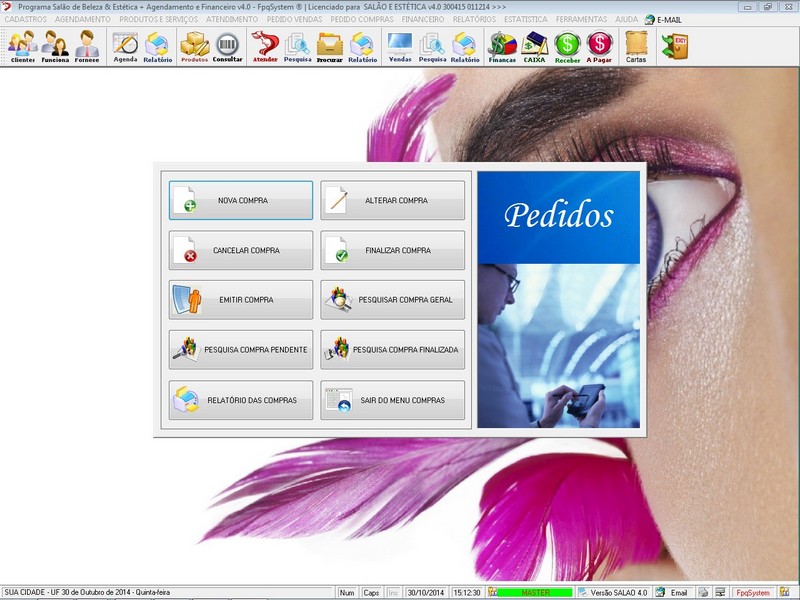Viewport: 800px width, 600px height.
Task: Open the Produtos boxes icon
Action: (194, 46)
